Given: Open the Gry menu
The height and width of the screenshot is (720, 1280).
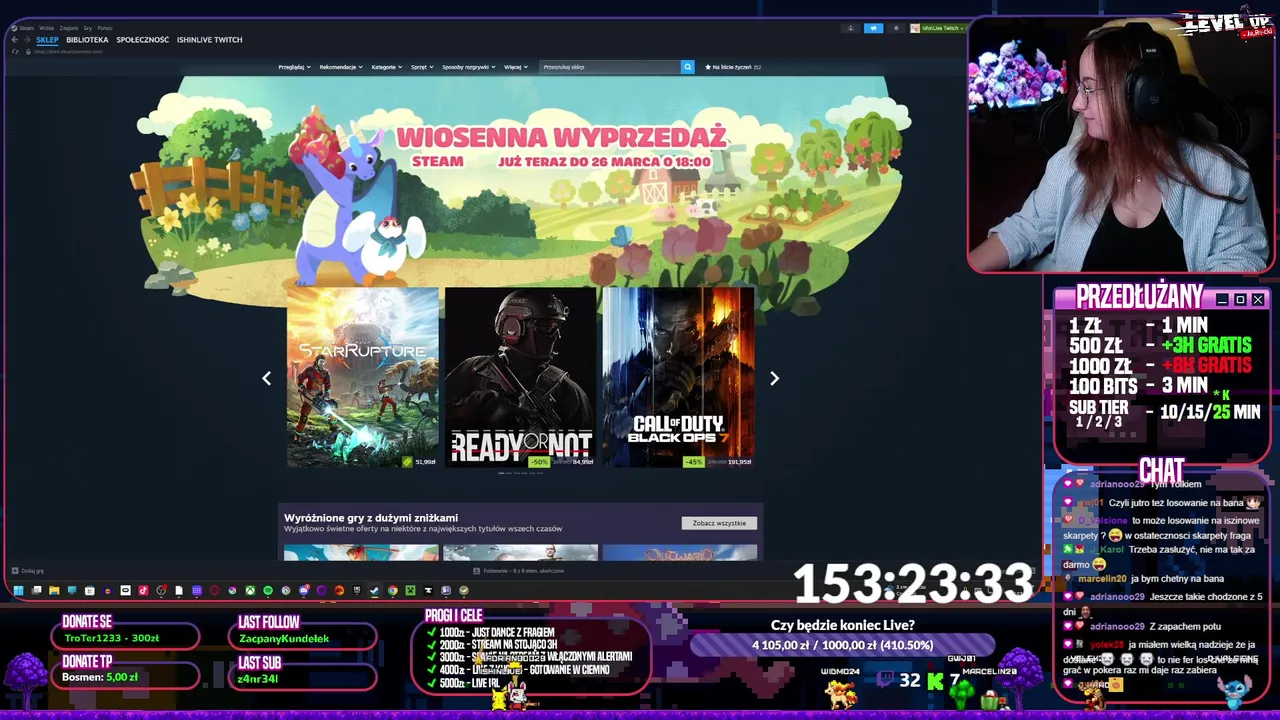Looking at the screenshot, I should click(88, 28).
